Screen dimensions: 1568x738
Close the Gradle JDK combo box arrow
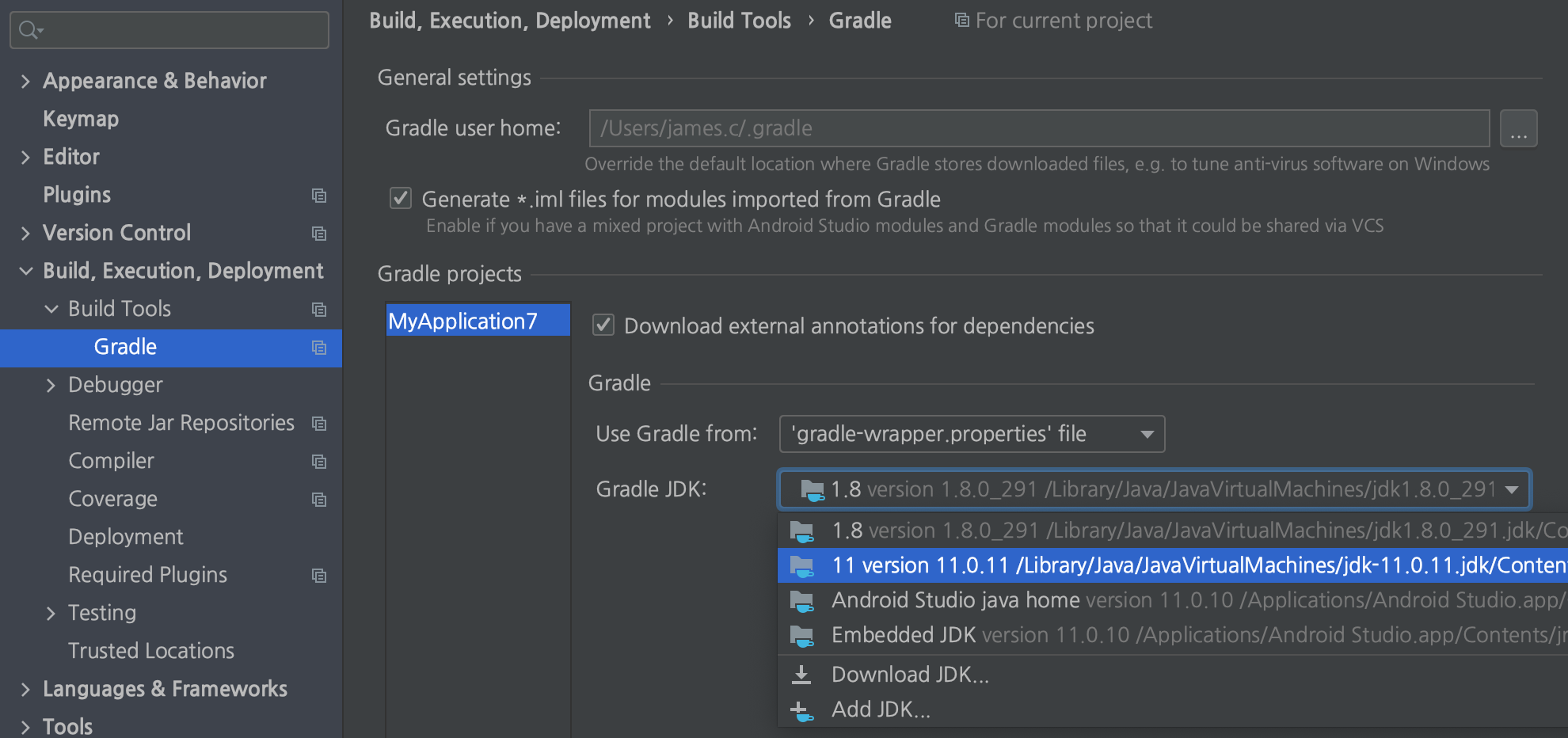1512,489
